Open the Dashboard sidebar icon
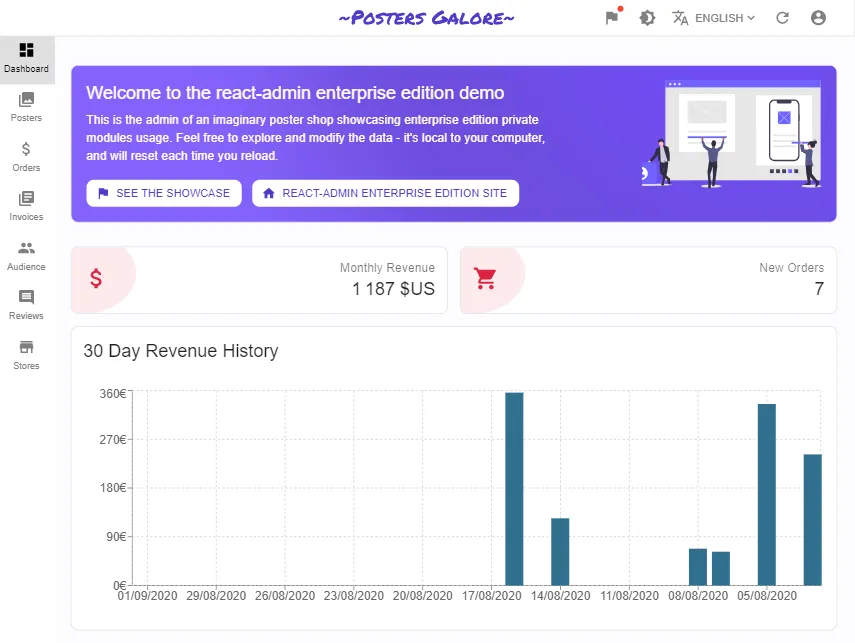The image size is (855, 643). coord(27,50)
